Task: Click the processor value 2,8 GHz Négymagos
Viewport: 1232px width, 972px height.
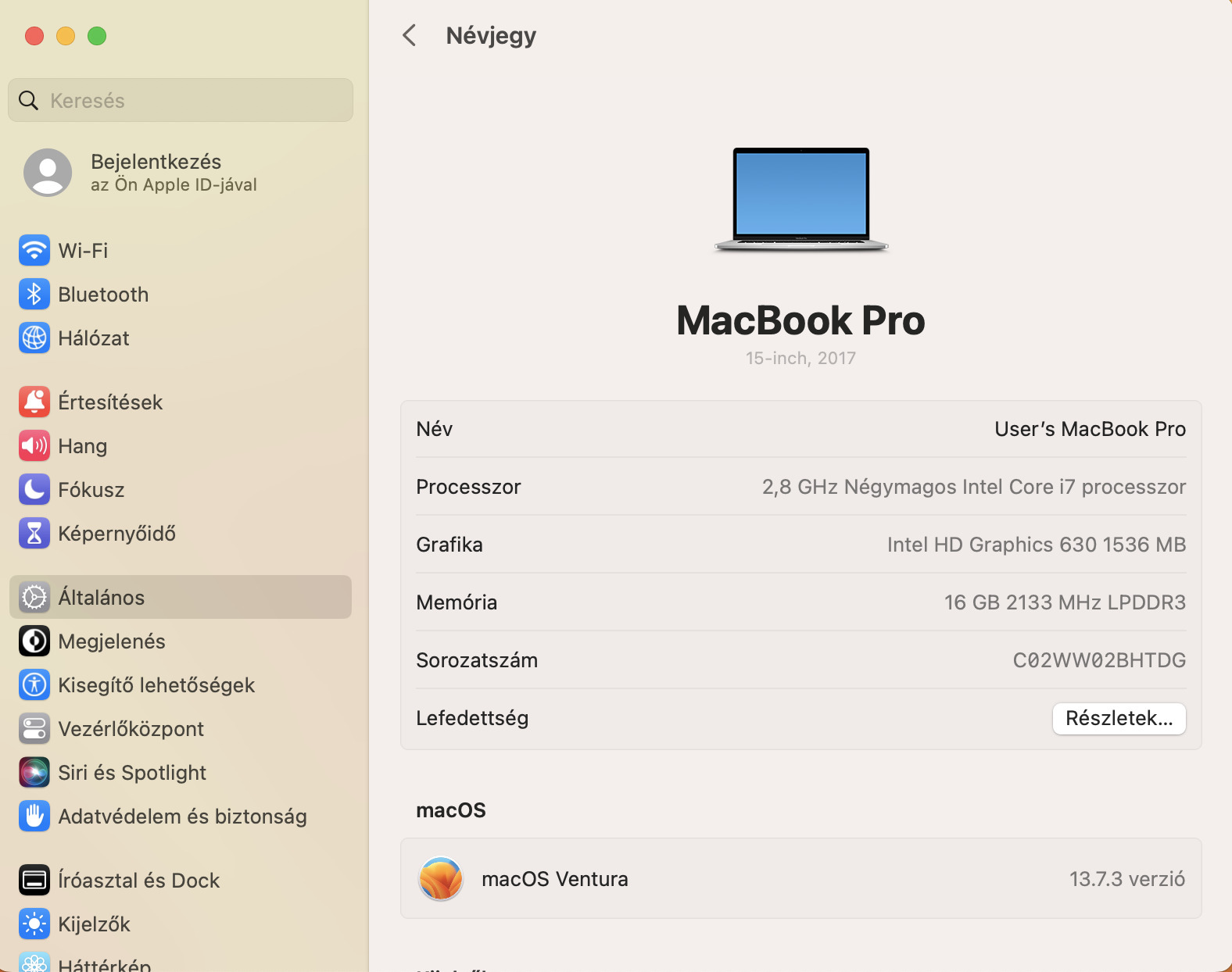Action: pyautogui.click(x=974, y=487)
